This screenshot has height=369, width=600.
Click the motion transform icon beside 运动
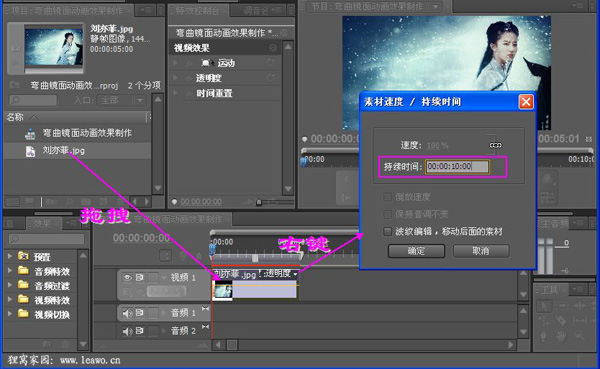(x=207, y=63)
